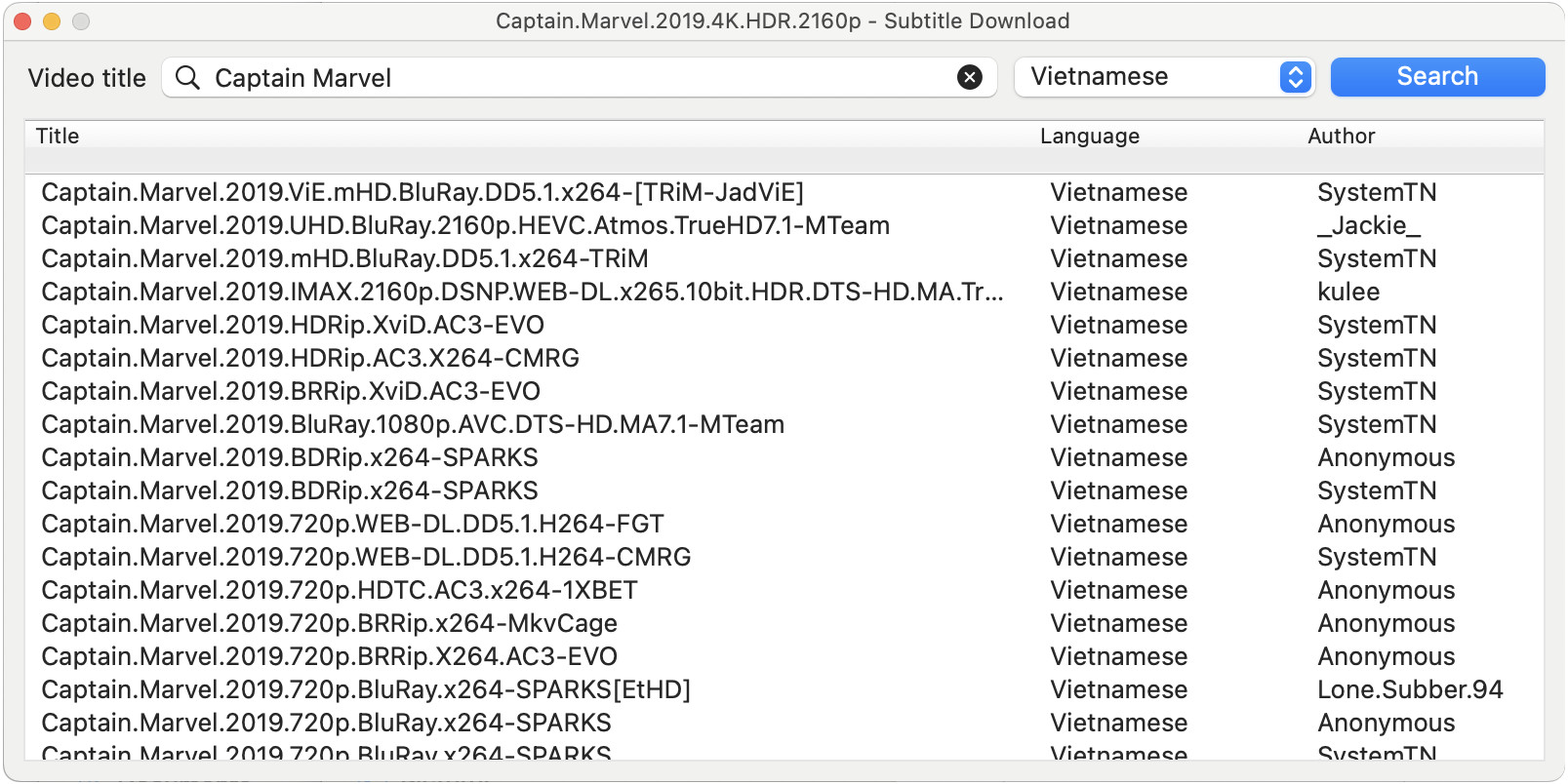Select the 720p.WEB-DL.DD5.1.H264-FGT subtitle
This screenshot has width=1568, height=784.
point(352,525)
